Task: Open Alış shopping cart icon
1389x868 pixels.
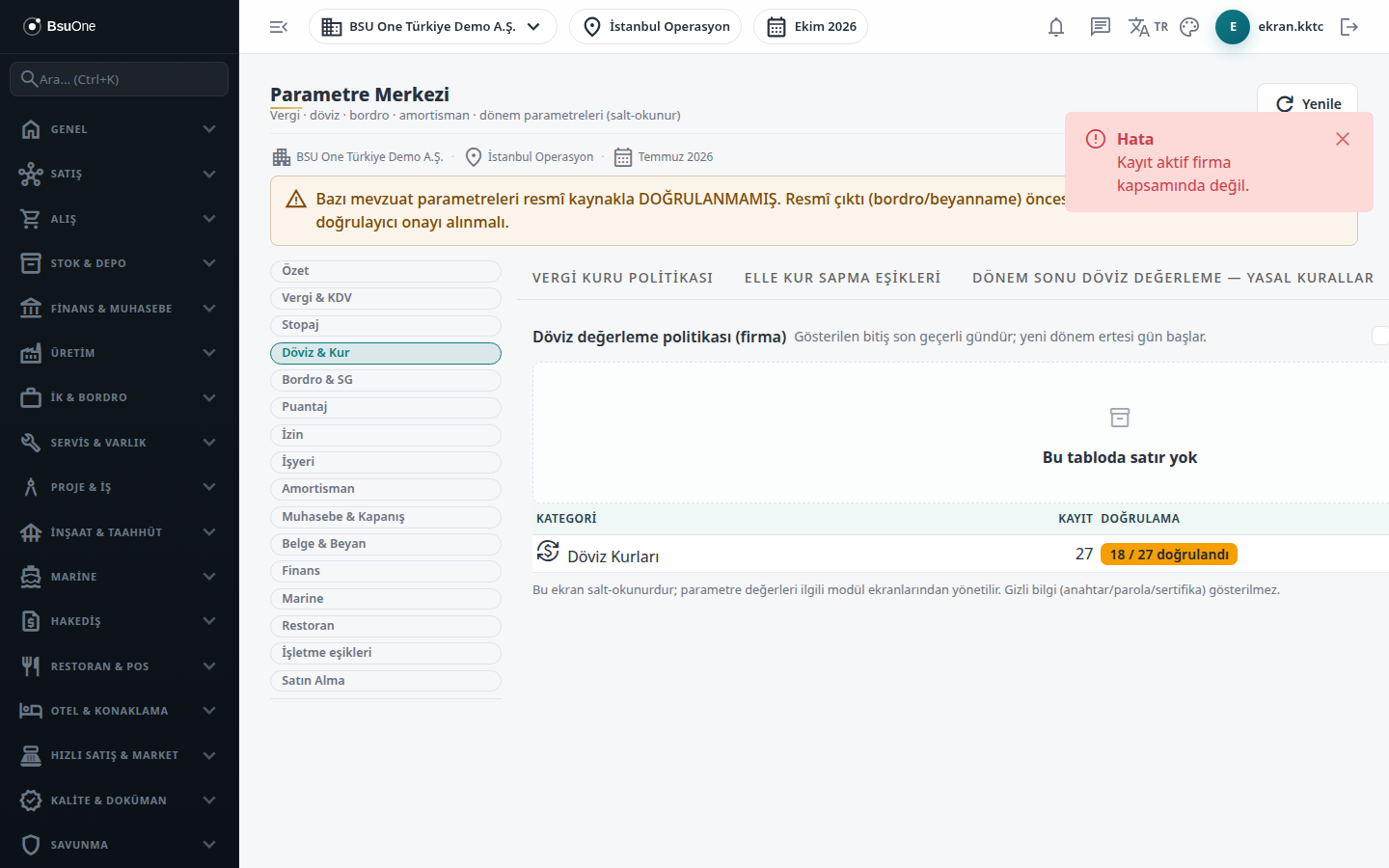Action: (x=31, y=219)
